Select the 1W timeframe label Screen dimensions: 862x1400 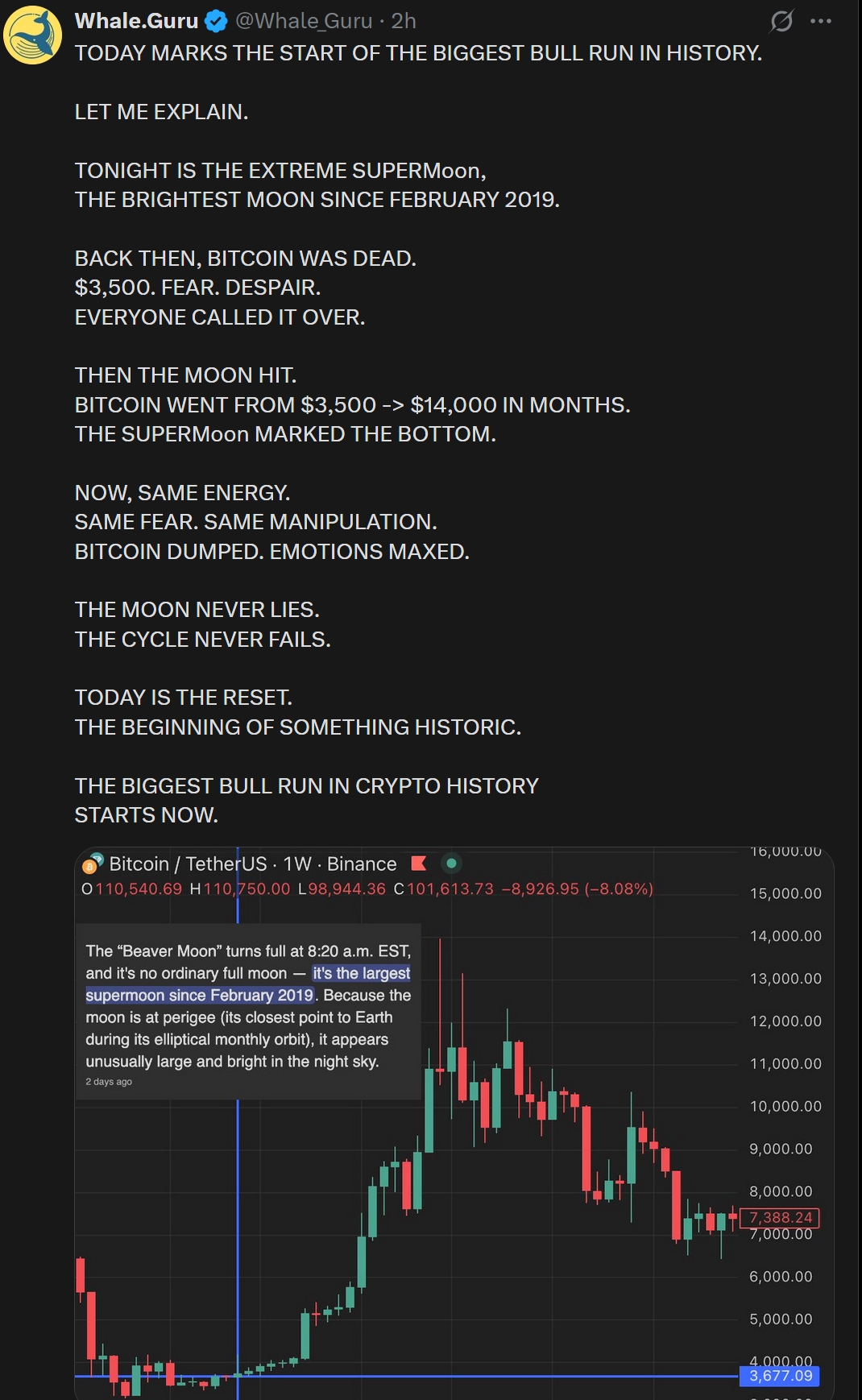pyautogui.click(x=297, y=864)
